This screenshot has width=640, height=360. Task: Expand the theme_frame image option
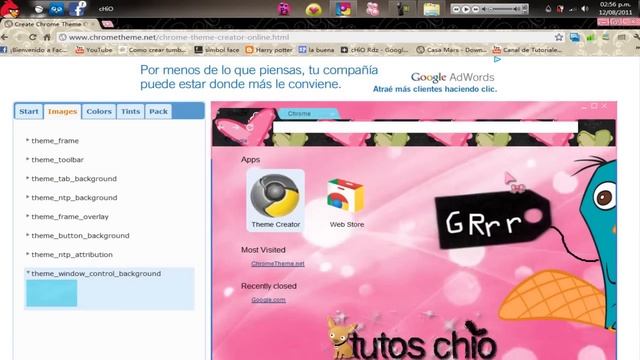pos(55,141)
